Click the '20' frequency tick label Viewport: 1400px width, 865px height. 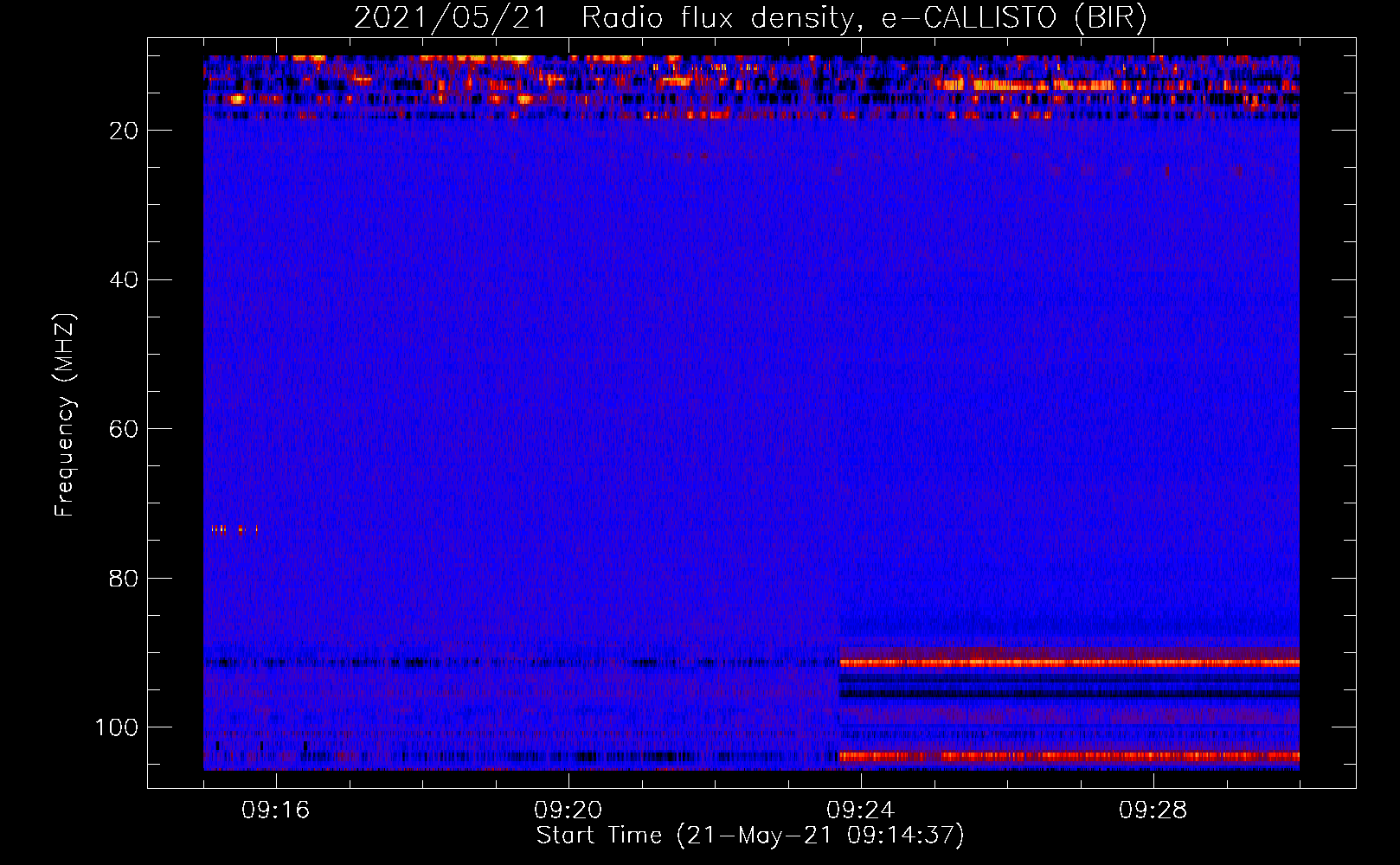[x=125, y=131]
